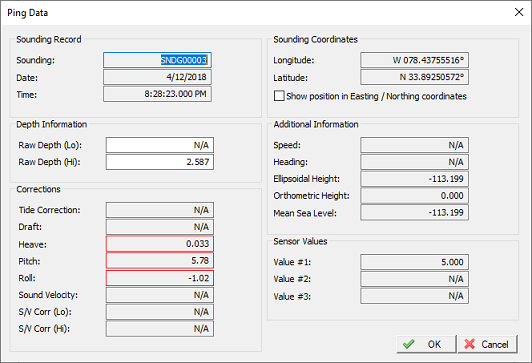Click the green checkmark OK button
The image size is (532, 363).
tap(426, 344)
